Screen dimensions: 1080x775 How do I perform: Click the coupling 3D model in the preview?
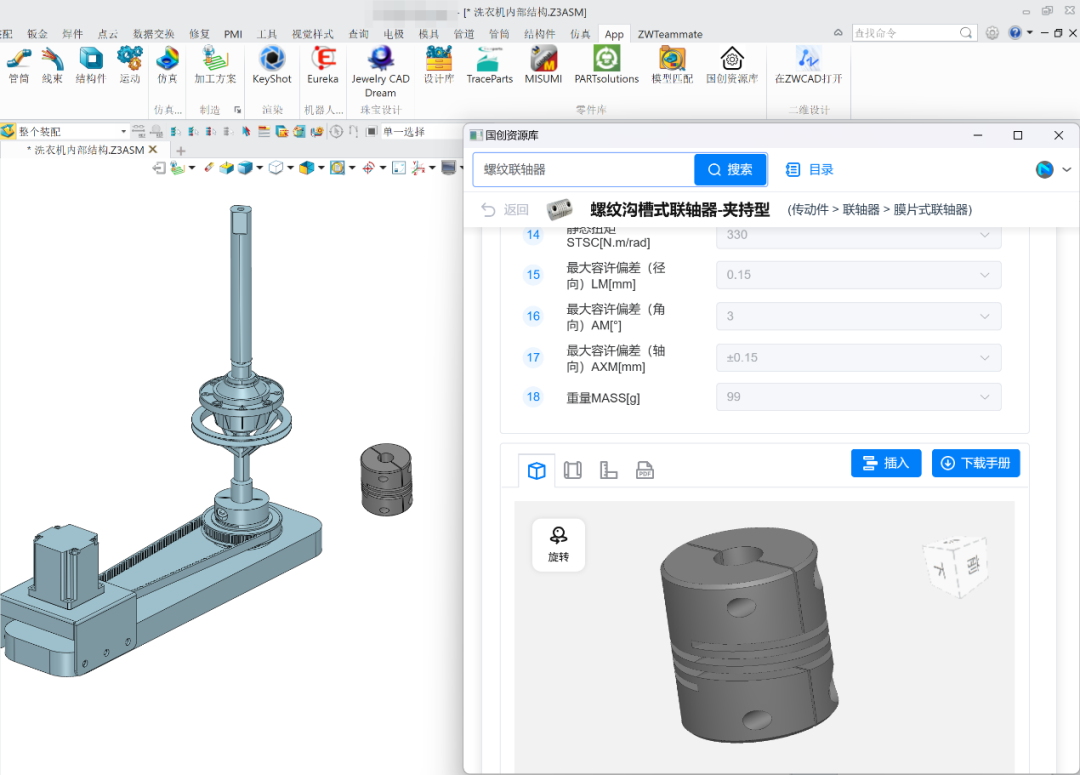pos(749,634)
